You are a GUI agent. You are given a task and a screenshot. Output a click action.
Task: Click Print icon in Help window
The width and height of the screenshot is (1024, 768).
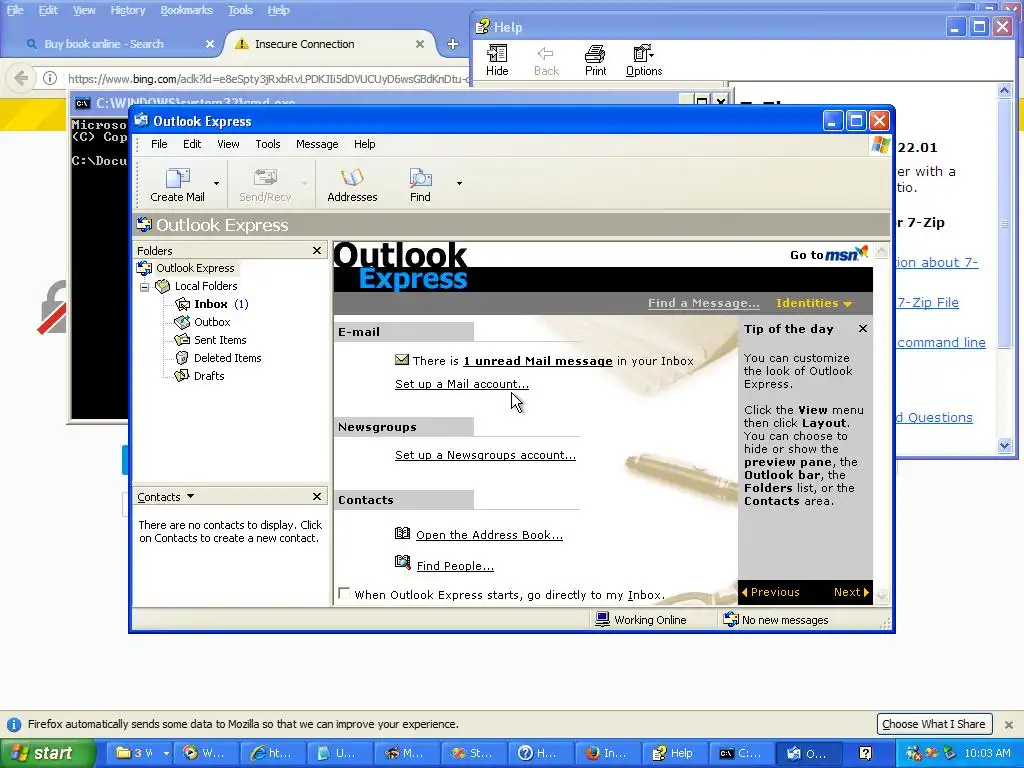[595, 54]
